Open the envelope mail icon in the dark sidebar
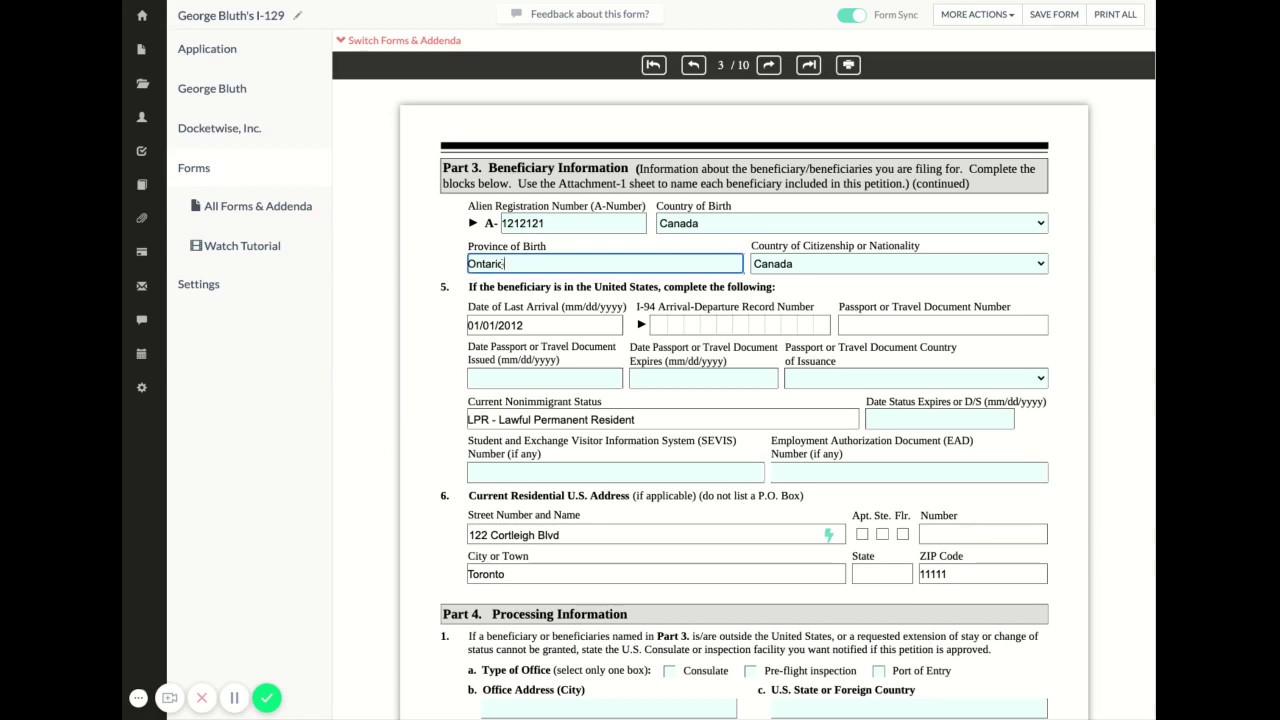The height and width of the screenshot is (720, 1280). tap(142, 286)
